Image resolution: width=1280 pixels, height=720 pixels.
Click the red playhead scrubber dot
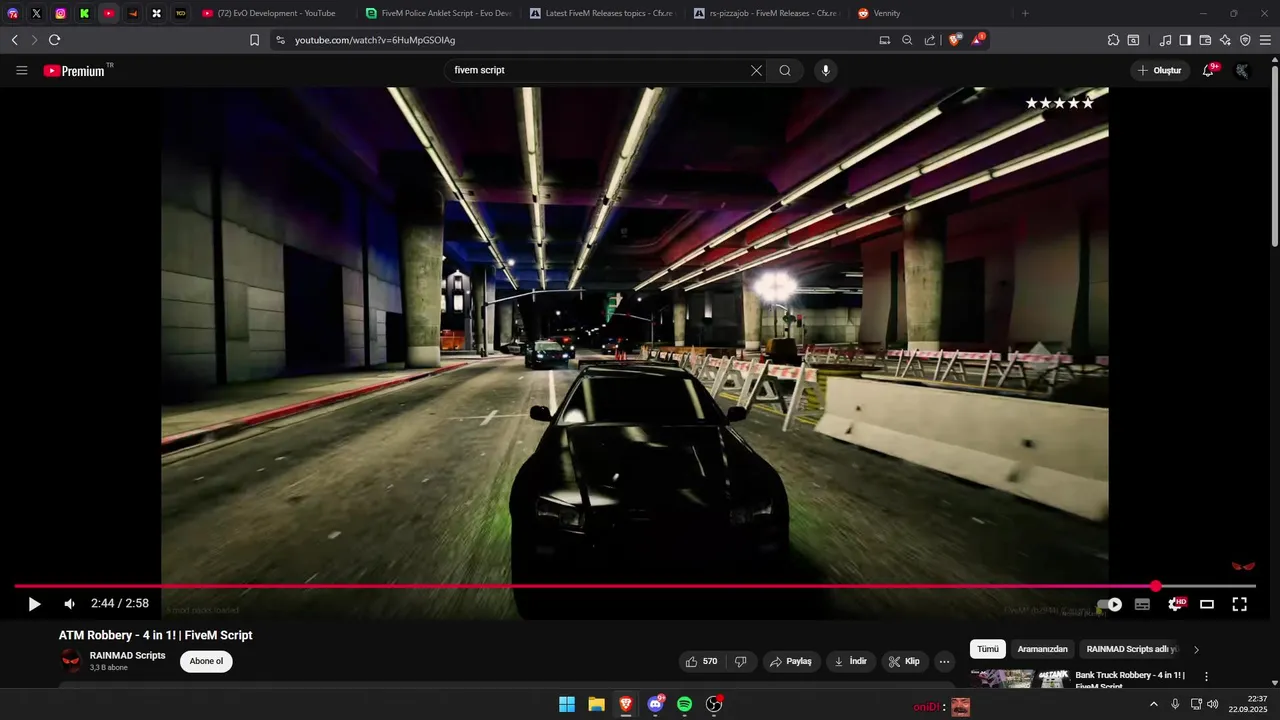[x=1156, y=586]
